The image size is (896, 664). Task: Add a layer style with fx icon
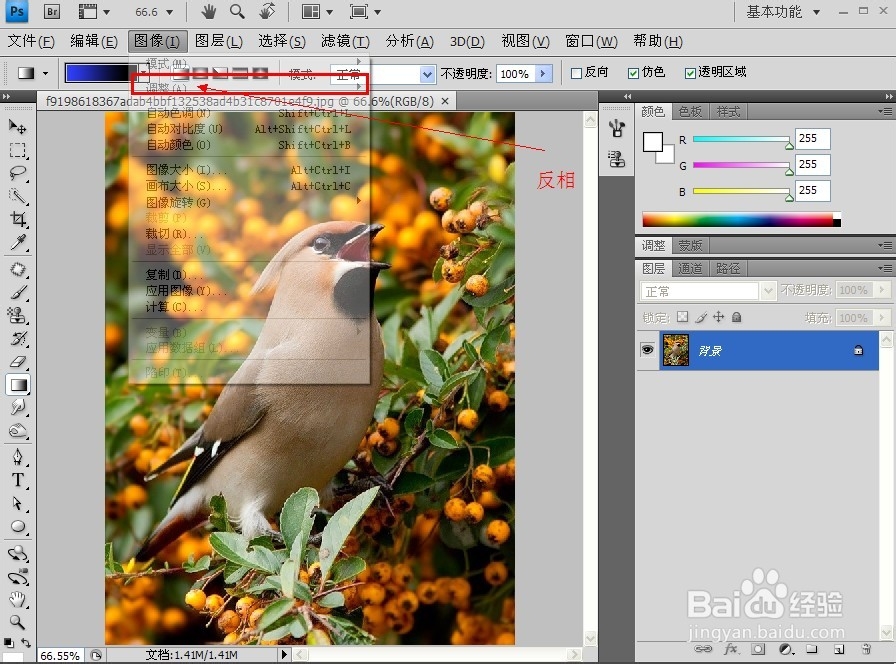(731, 649)
